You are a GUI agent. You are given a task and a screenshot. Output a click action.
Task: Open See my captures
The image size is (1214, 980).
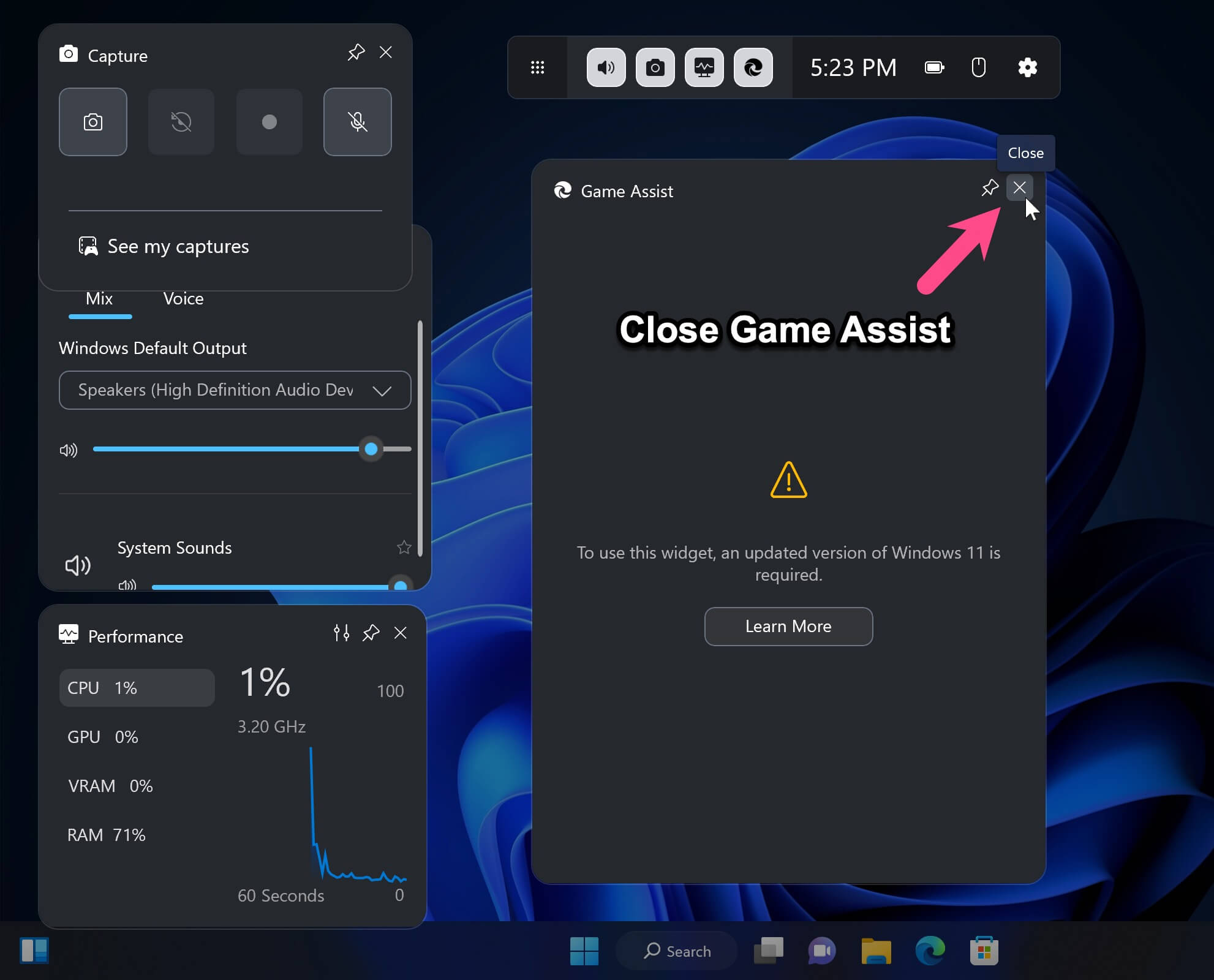click(x=178, y=246)
